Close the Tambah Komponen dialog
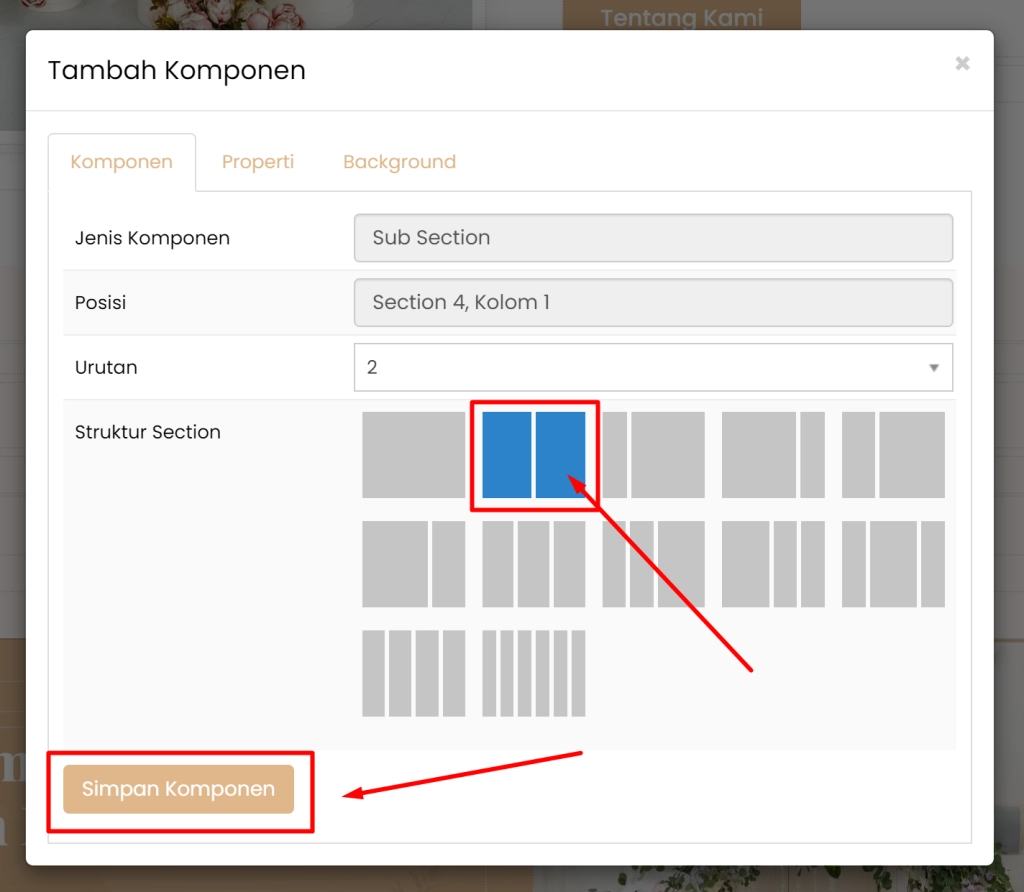The width and height of the screenshot is (1024, 892). click(962, 64)
